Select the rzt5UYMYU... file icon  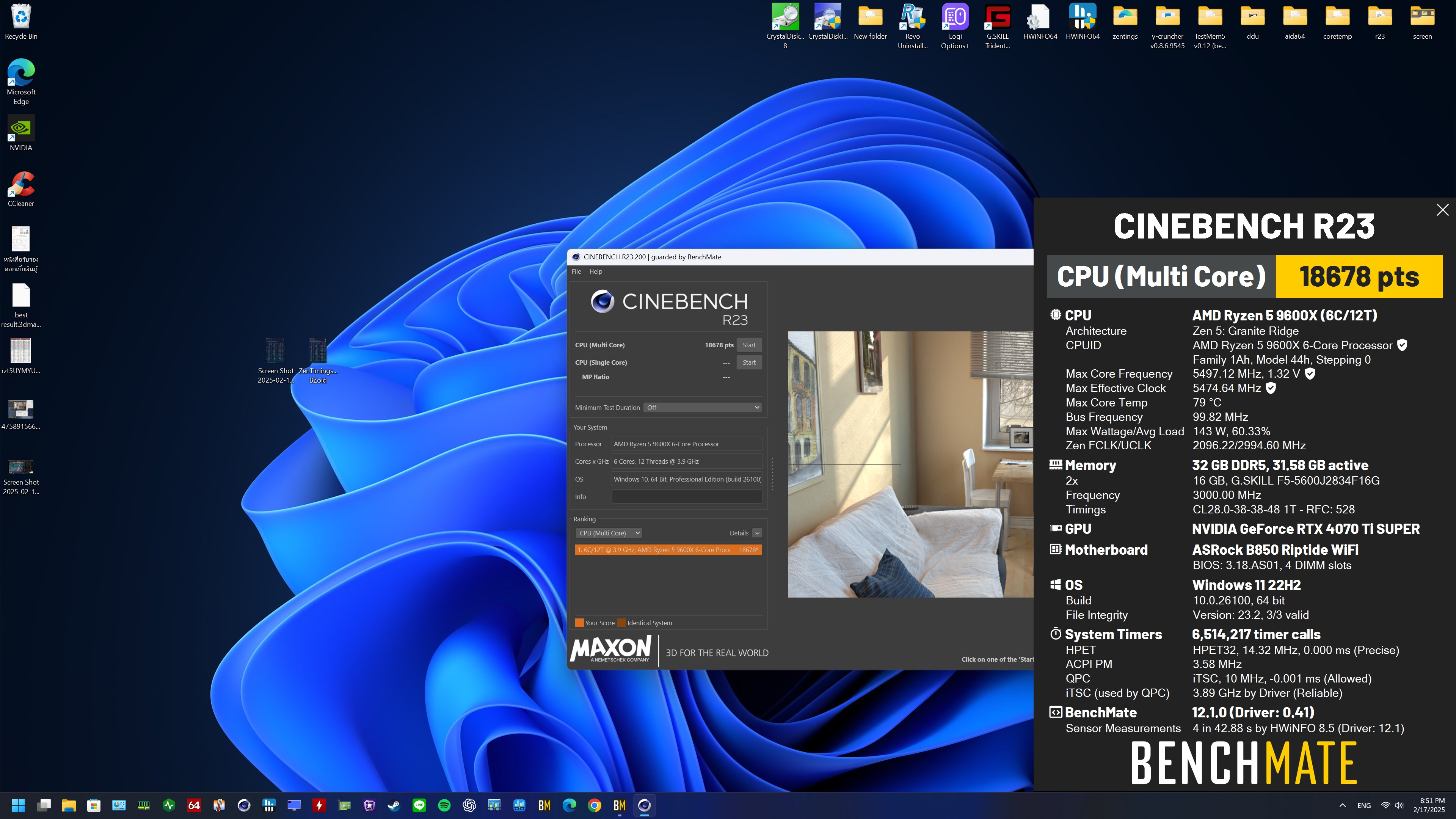21,356
